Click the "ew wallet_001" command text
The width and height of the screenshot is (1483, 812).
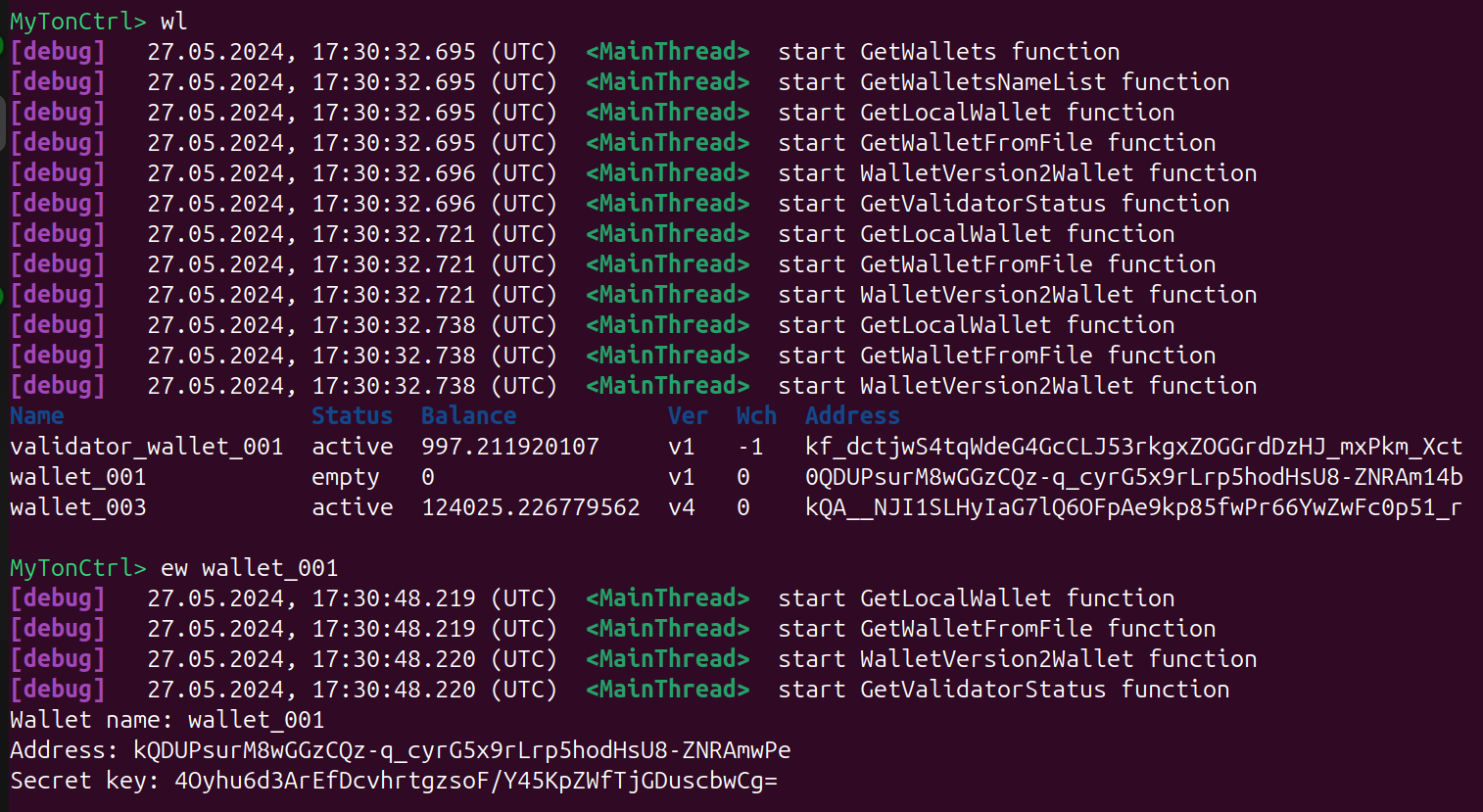249,568
